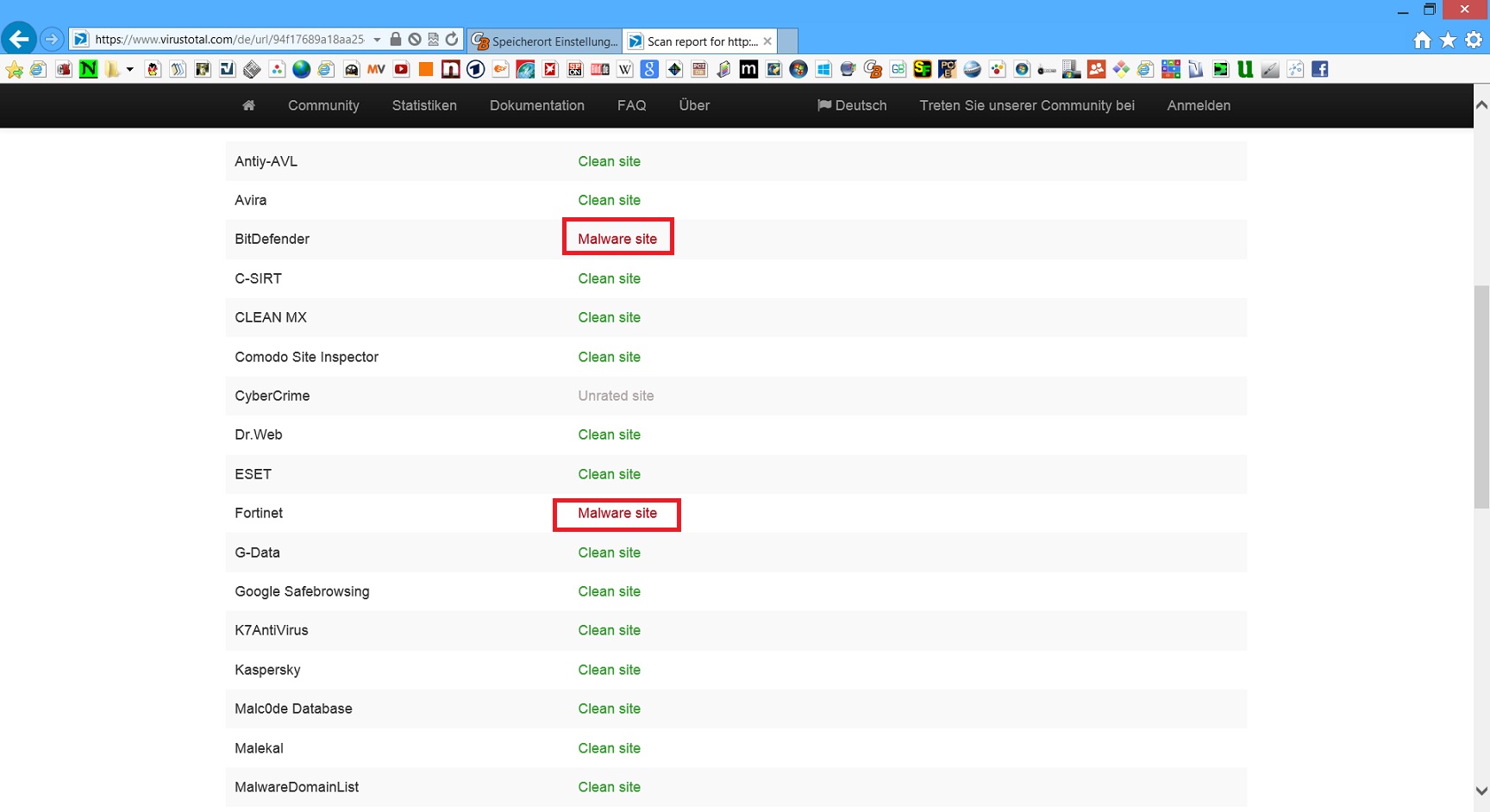This screenshot has width=1490, height=812.
Task: Open the Windows flag bookmark icon
Action: pos(823,70)
